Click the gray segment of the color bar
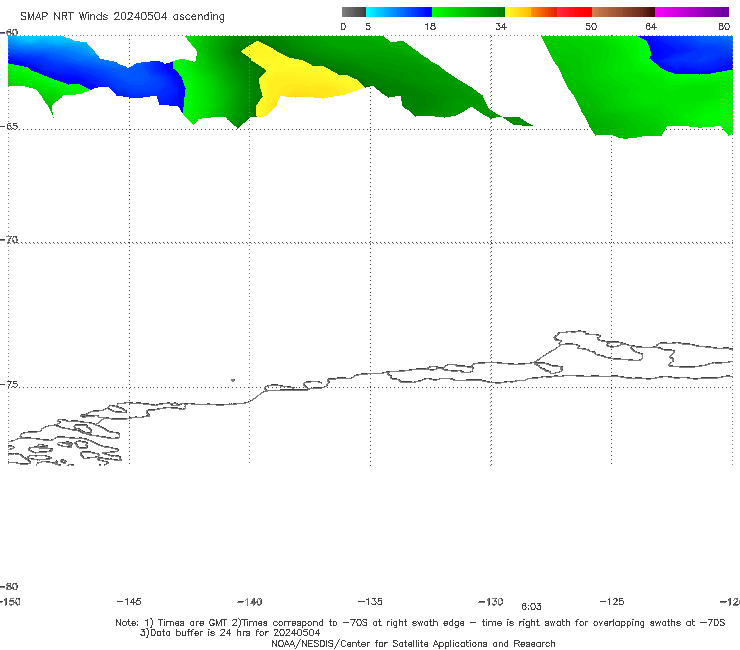The width and height of the screenshot is (740, 650). pyautogui.click(x=354, y=12)
